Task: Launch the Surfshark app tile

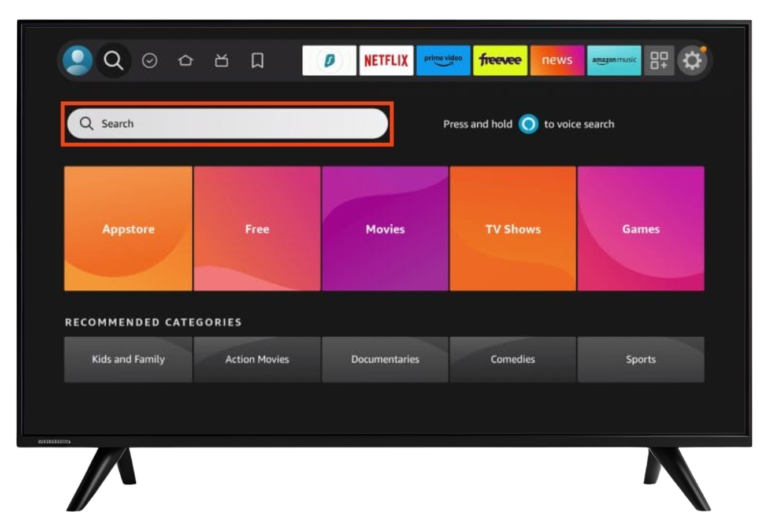Action: point(329,61)
